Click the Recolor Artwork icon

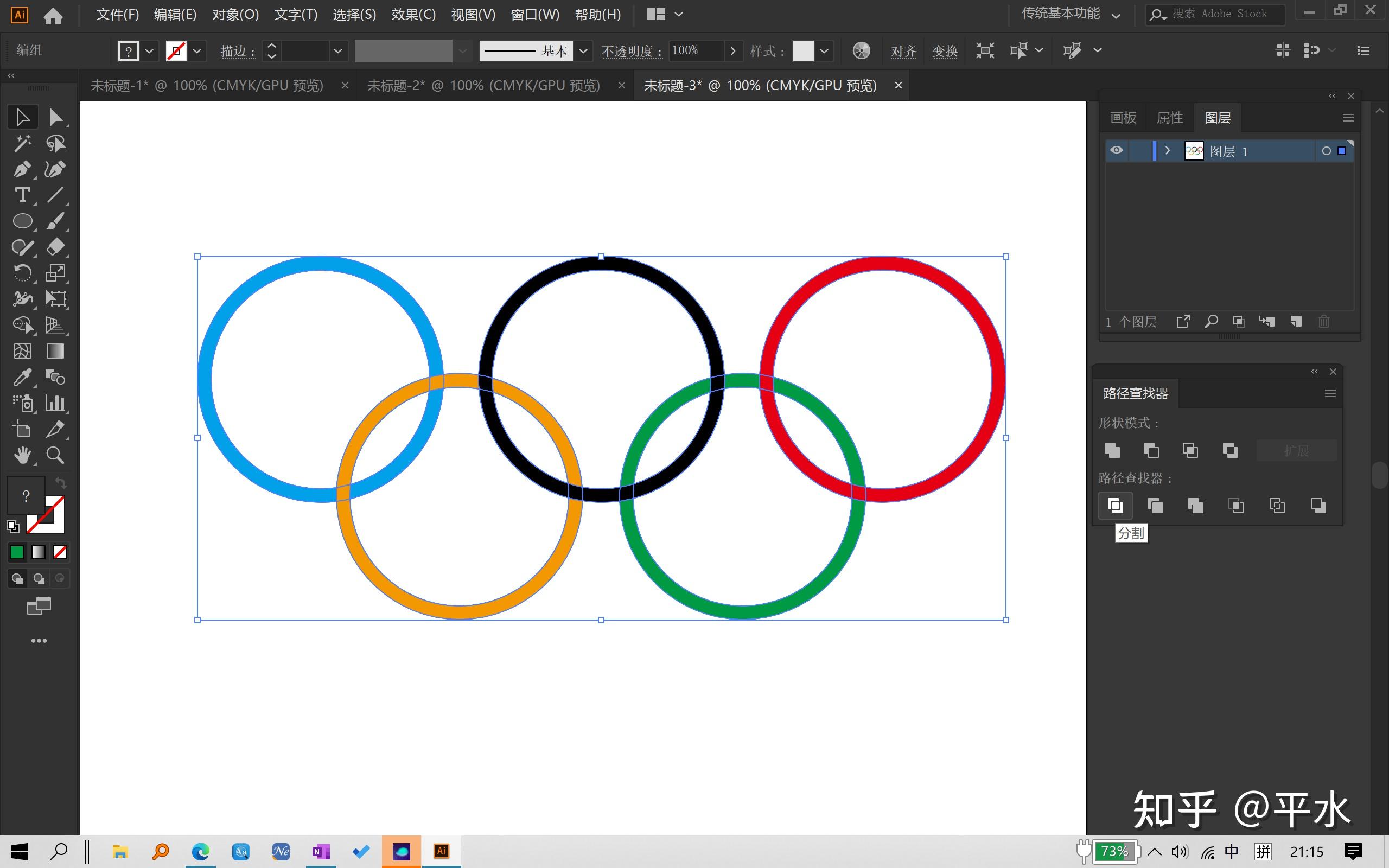tap(861, 50)
